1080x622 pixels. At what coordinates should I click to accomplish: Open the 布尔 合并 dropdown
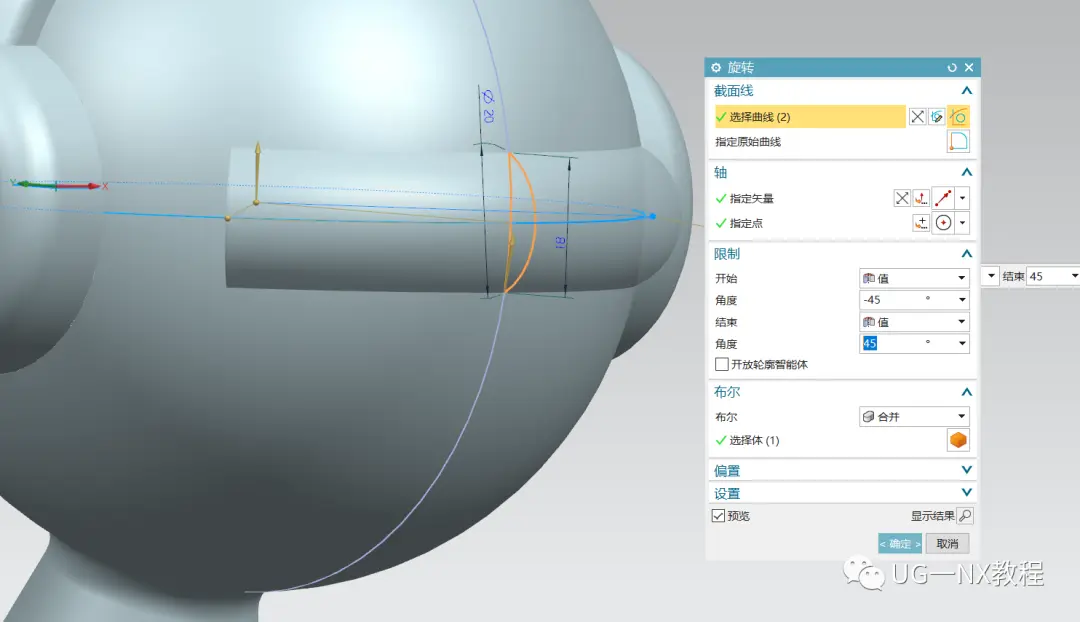(914, 417)
